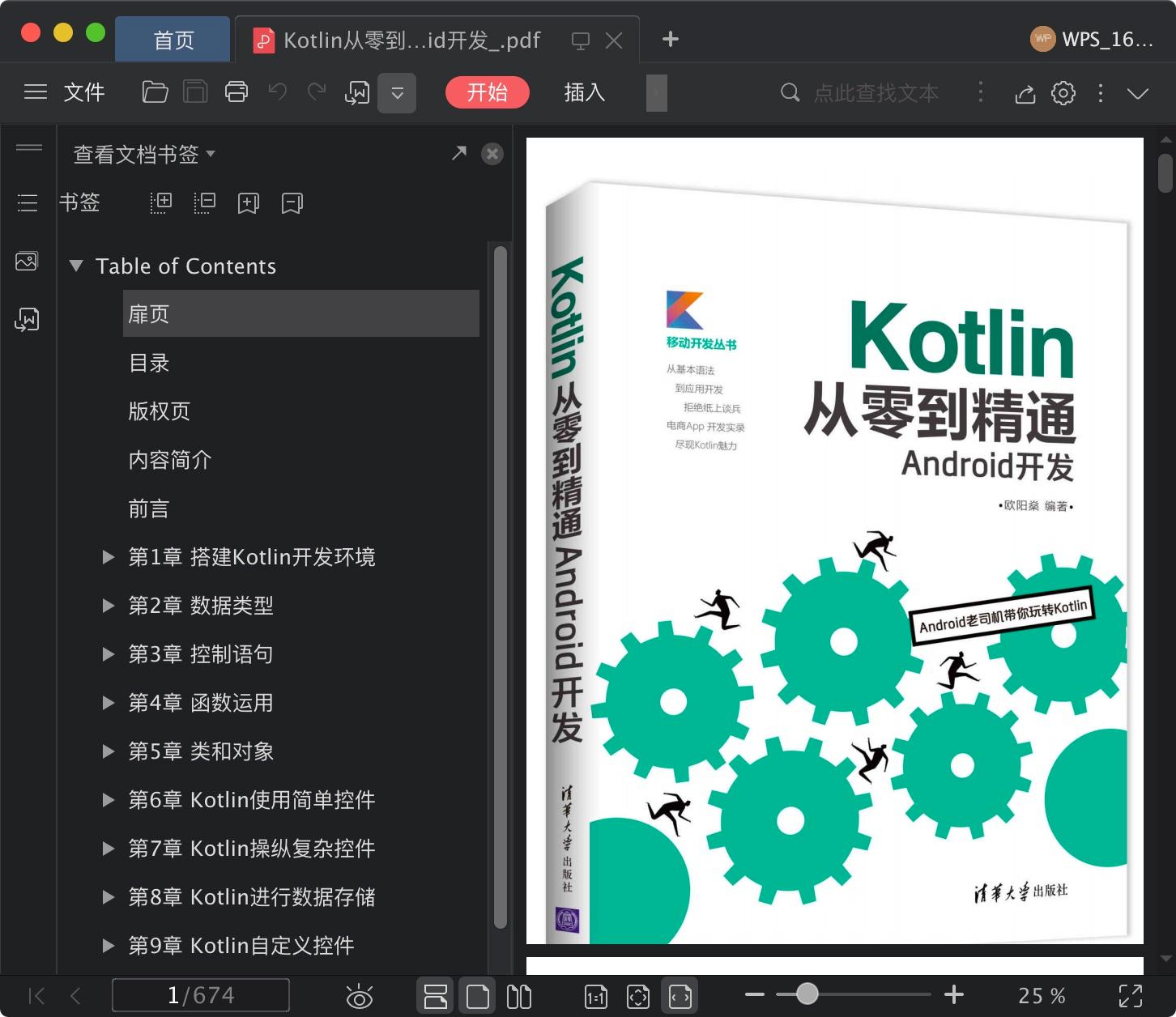Click add bookmark icon in bookmark panel
Viewport: 1176px width, 1017px height.
(x=248, y=203)
